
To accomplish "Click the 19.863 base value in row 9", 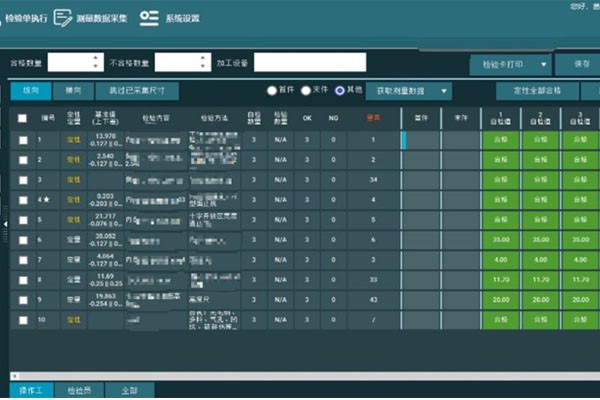I will coord(106,296).
